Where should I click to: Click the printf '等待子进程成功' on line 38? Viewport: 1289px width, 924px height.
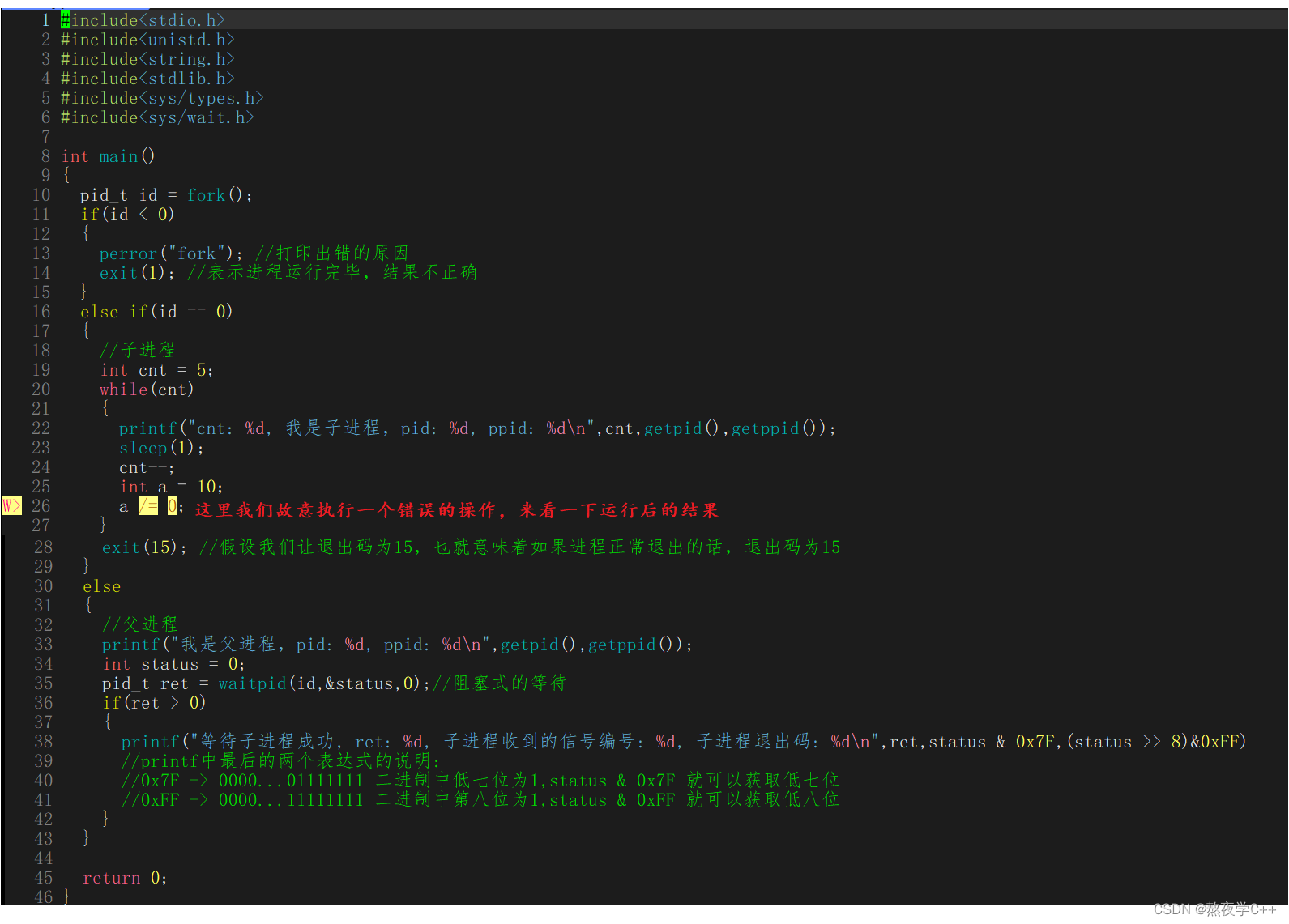point(684,742)
